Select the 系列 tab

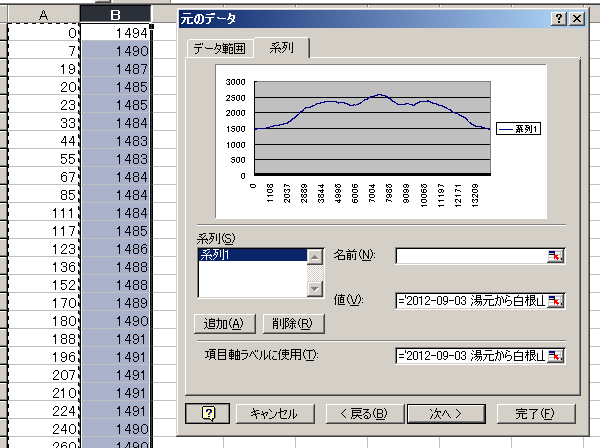point(280,47)
